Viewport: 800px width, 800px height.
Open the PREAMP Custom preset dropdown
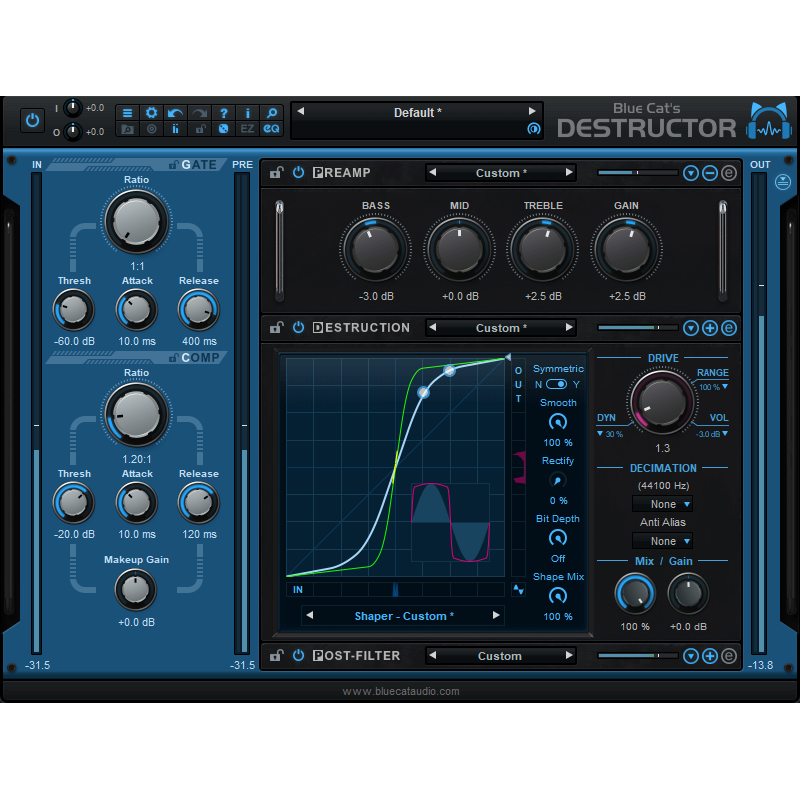[501, 172]
